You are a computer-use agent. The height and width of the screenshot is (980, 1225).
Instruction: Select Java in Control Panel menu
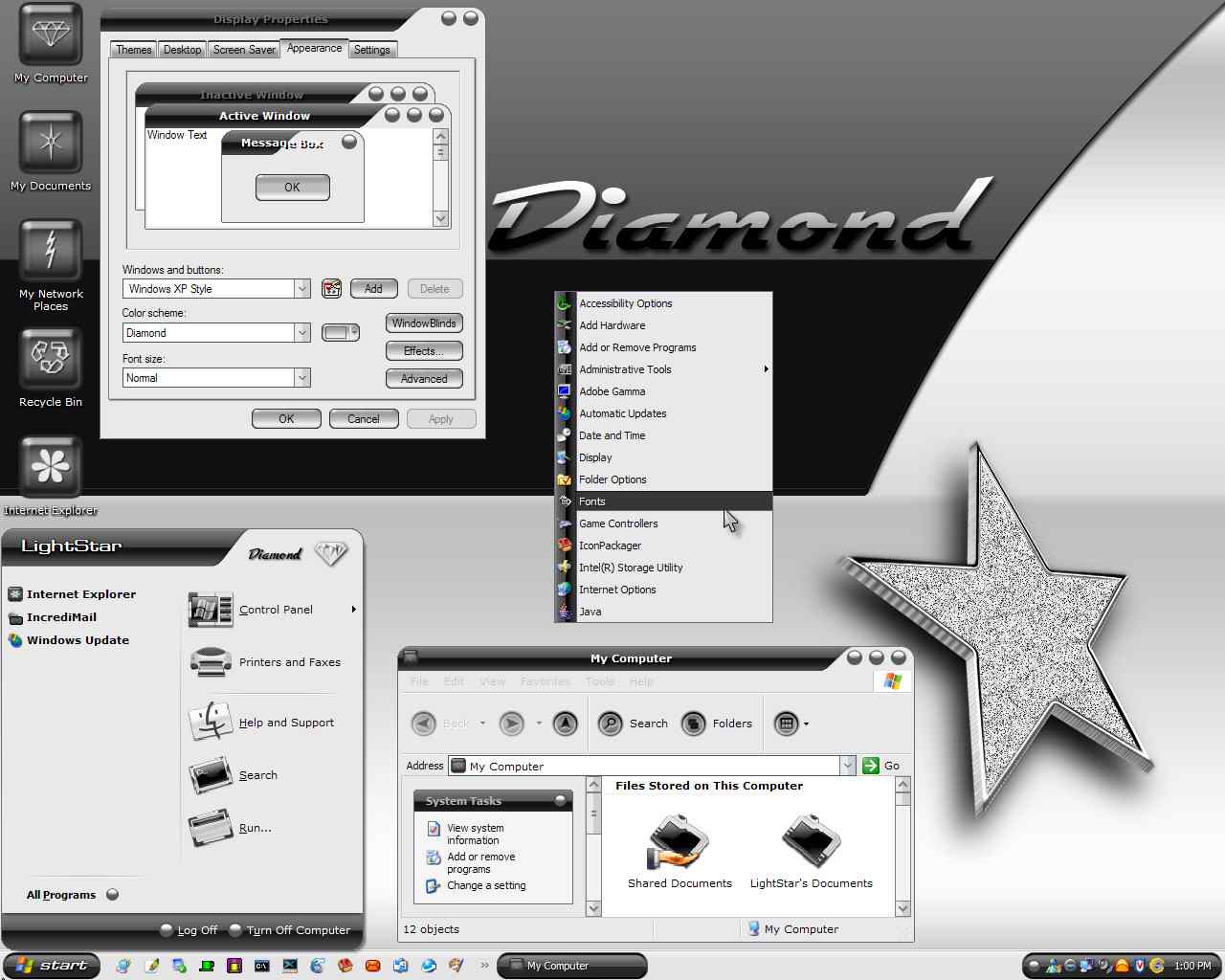[663, 612]
